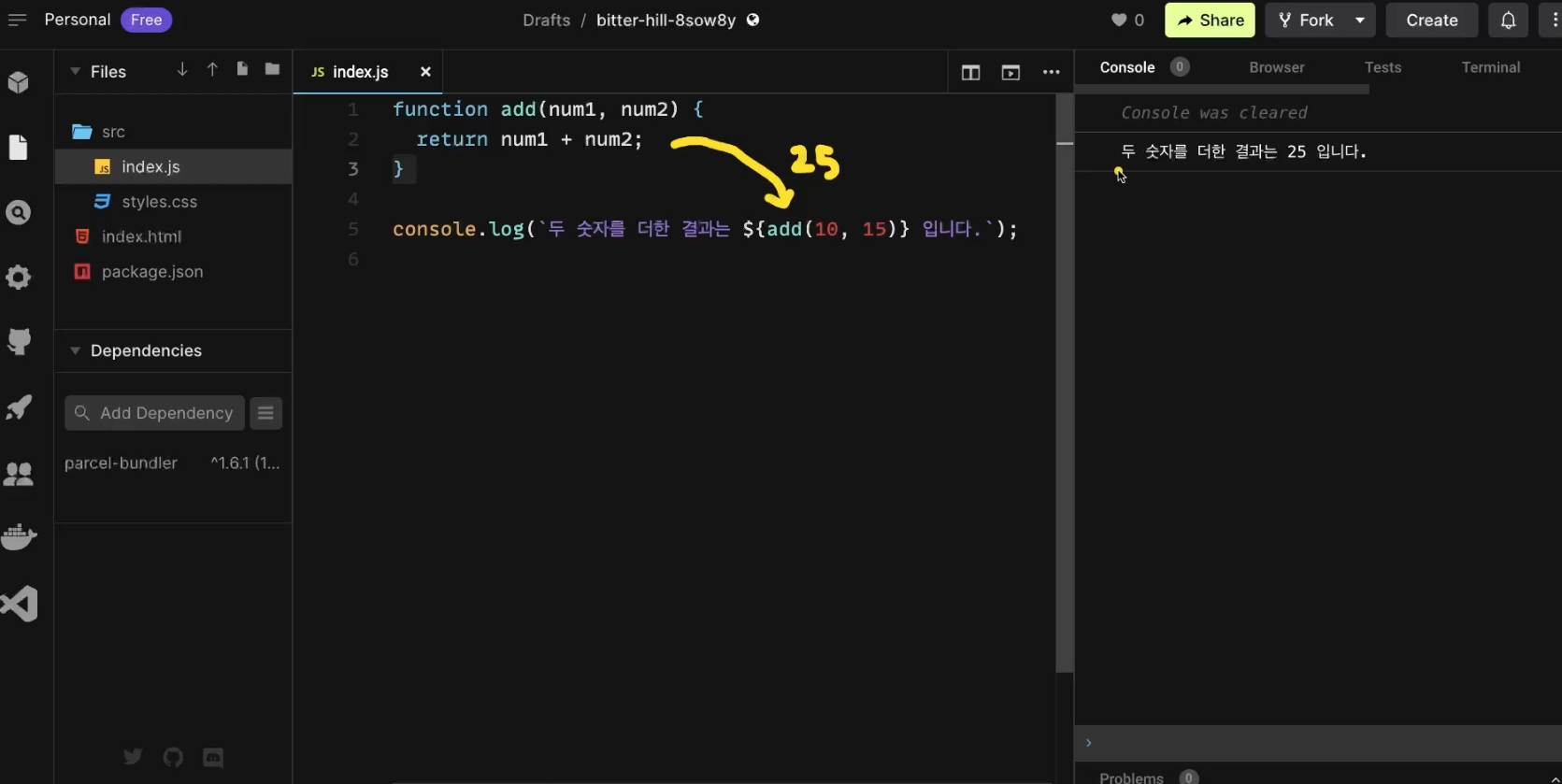Create a new folder via Files header icon
This screenshot has width=1562, height=784.
point(272,69)
